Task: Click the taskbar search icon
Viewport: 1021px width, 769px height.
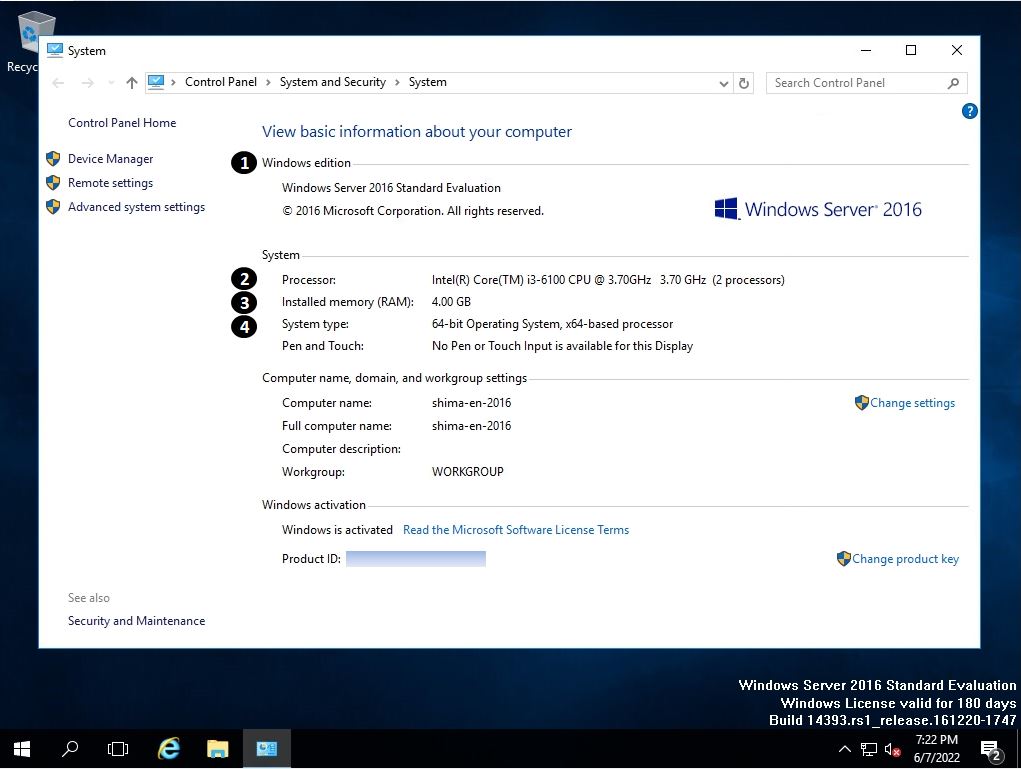Action: [x=70, y=749]
